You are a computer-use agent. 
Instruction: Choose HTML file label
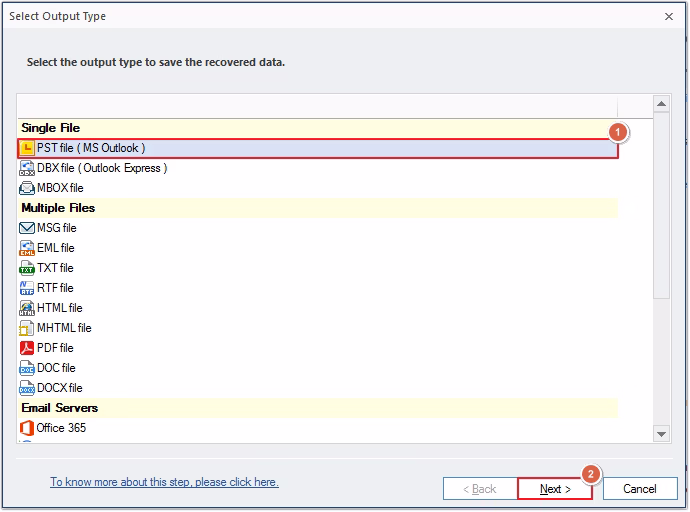(x=60, y=308)
